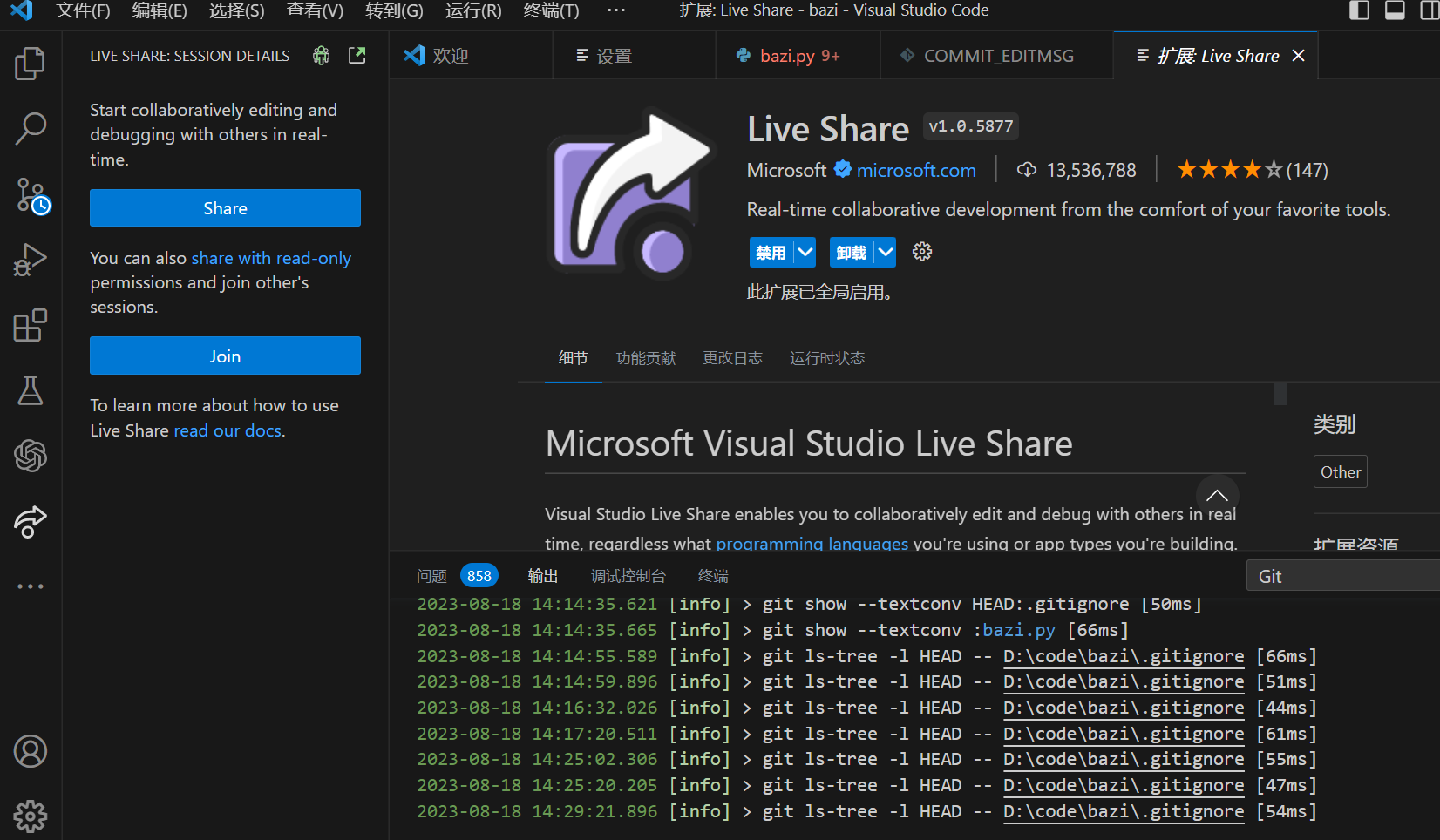Viewport: 1440px width, 840px height.
Task: Select the 细节 extension details tab
Action: click(x=573, y=358)
